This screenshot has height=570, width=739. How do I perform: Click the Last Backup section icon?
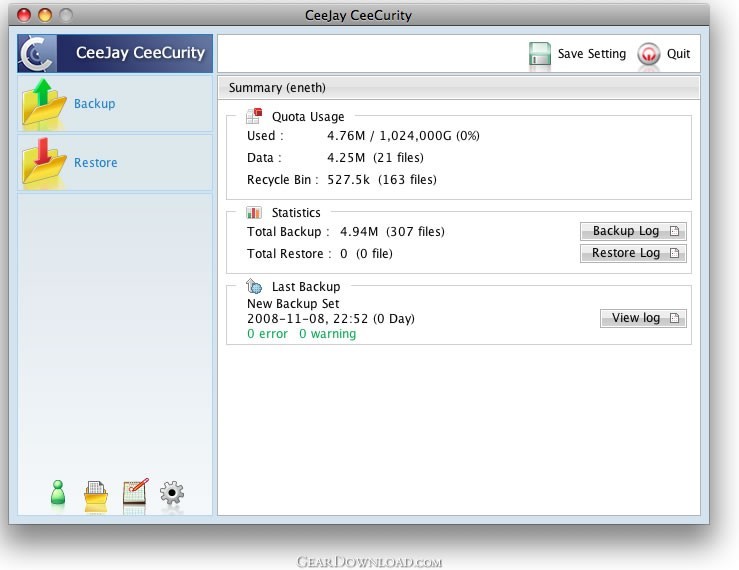[x=254, y=286]
